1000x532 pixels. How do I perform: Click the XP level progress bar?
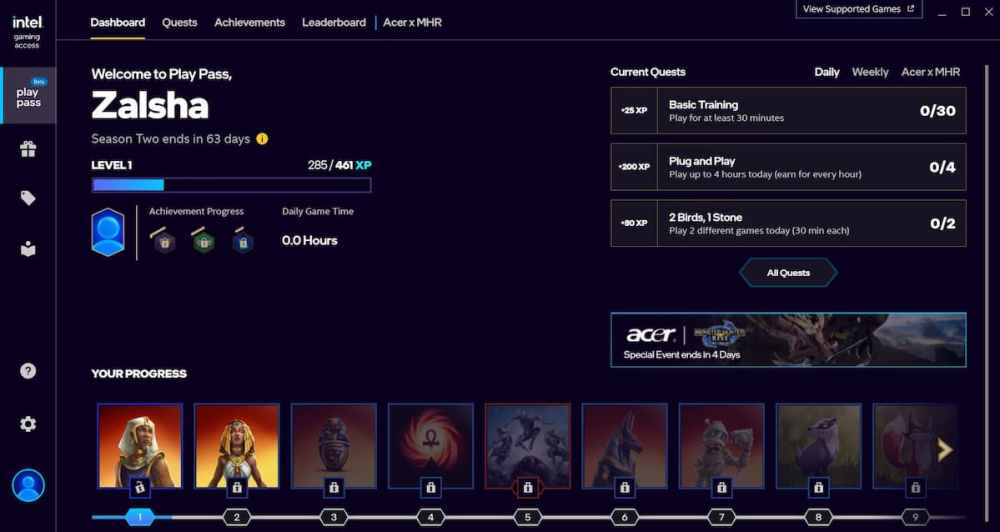coord(231,185)
